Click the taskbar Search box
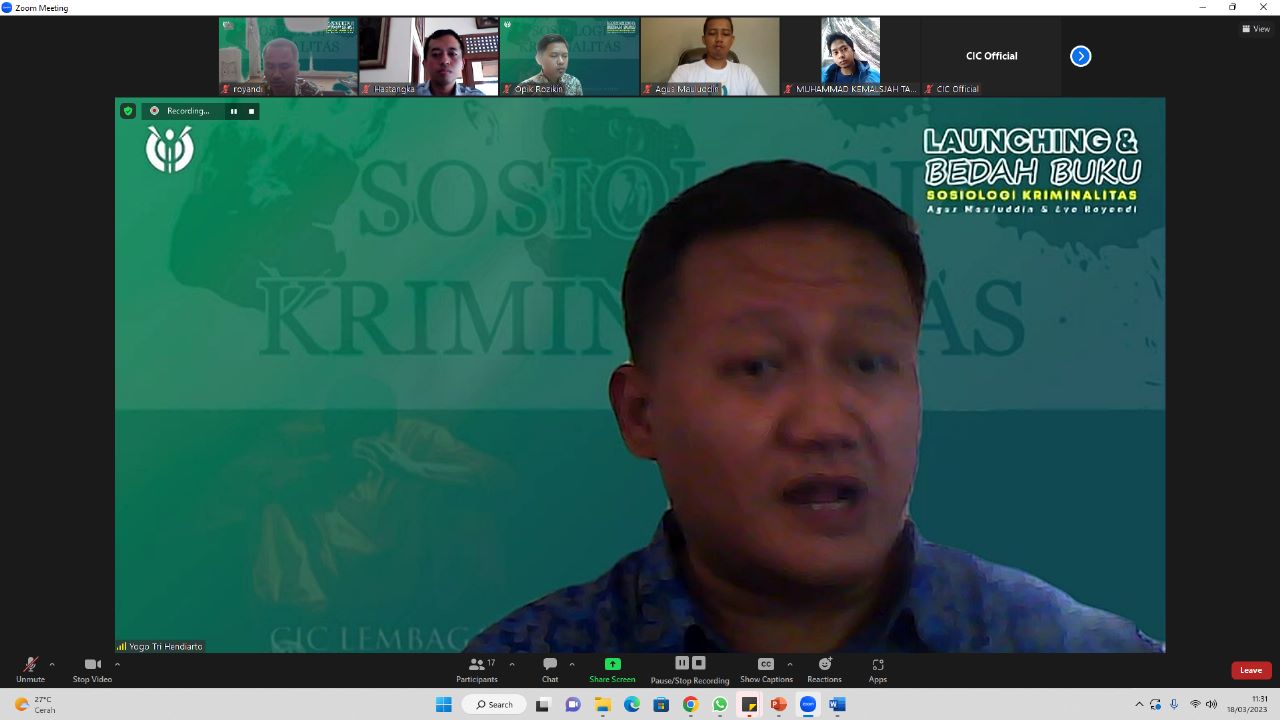The image size is (1280, 720). [x=494, y=704]
